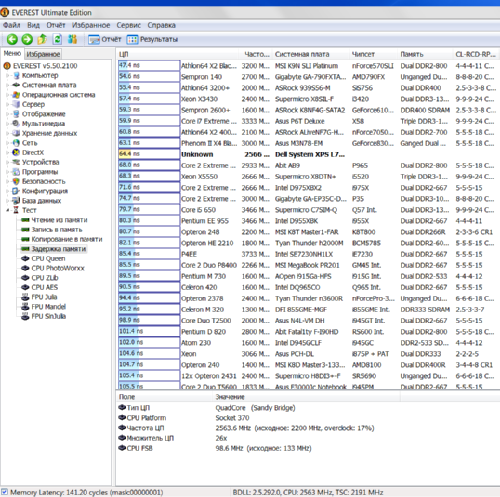Select the highlighted 64.4 ns result bar

pyautogui.click(x=149, y=154)
